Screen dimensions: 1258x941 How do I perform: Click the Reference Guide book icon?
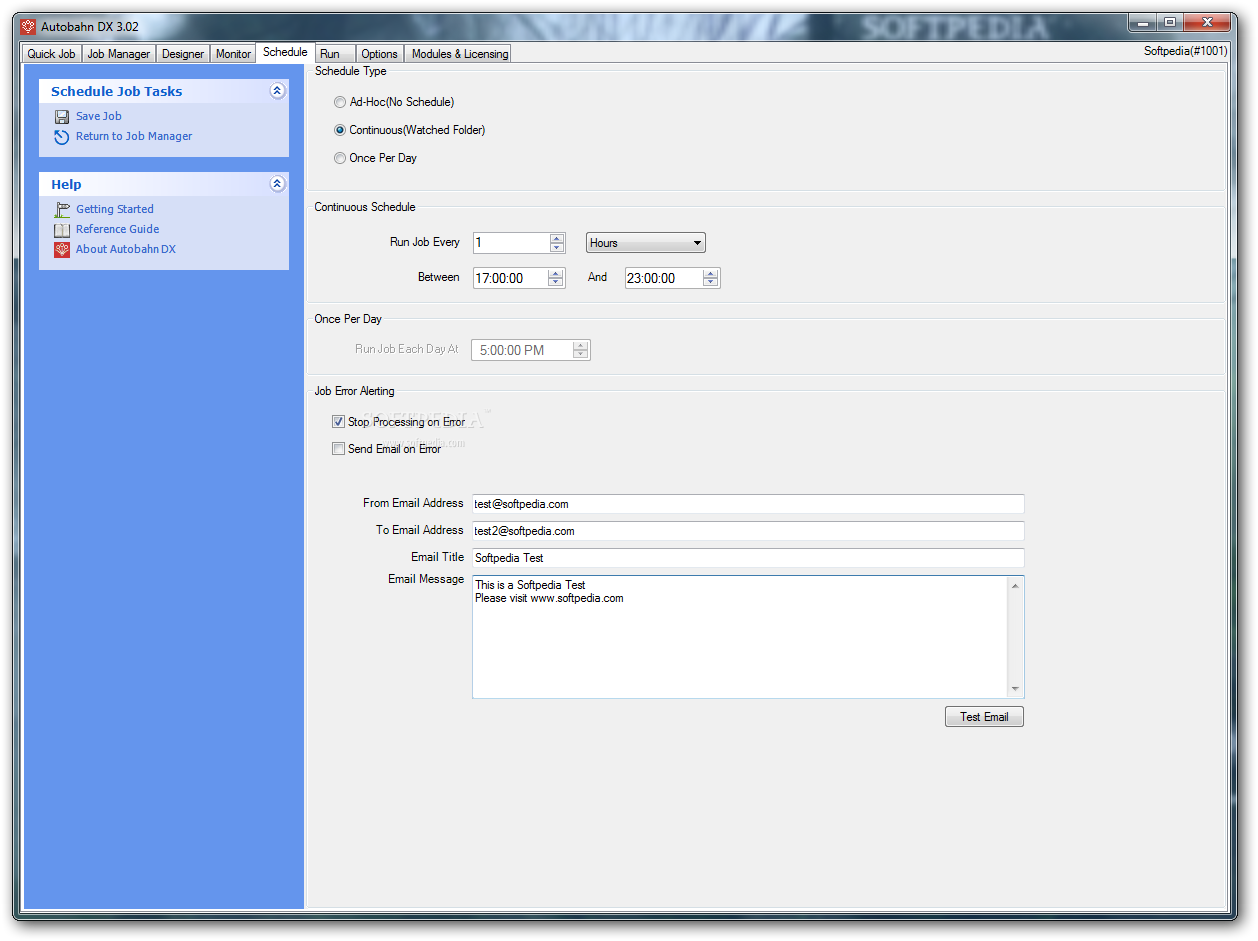click(x=62, y=230)
